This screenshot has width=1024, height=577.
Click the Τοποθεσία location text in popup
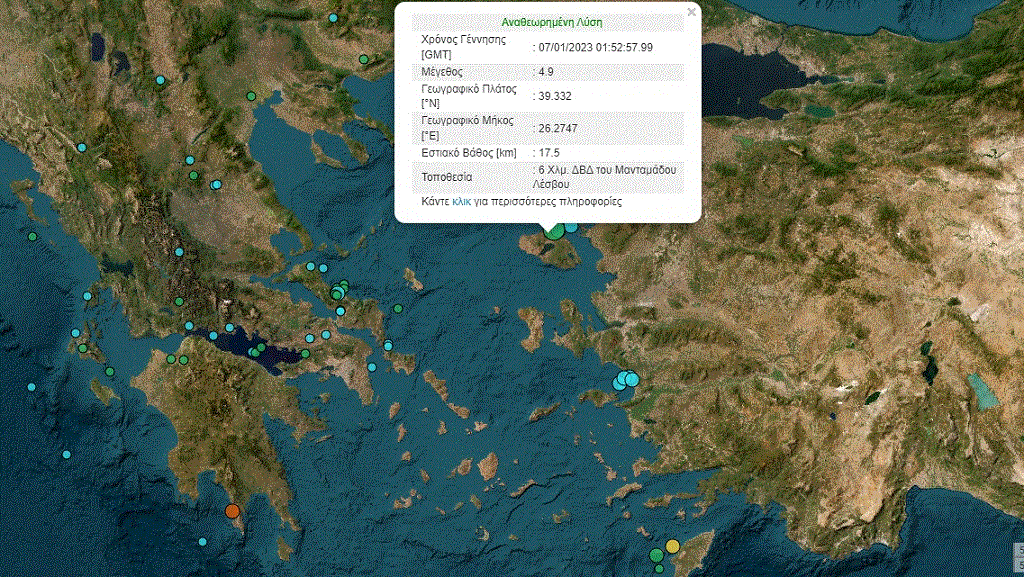tap(606, 178)
